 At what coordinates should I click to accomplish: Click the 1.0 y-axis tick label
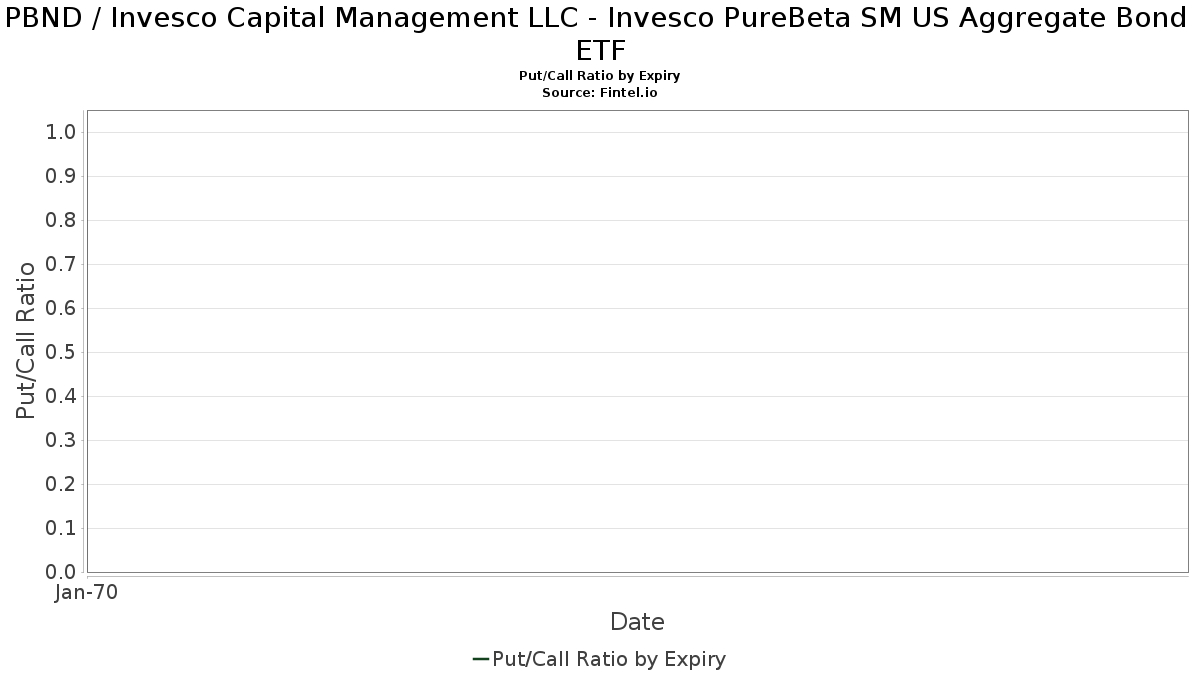click(x=61, y=133)
